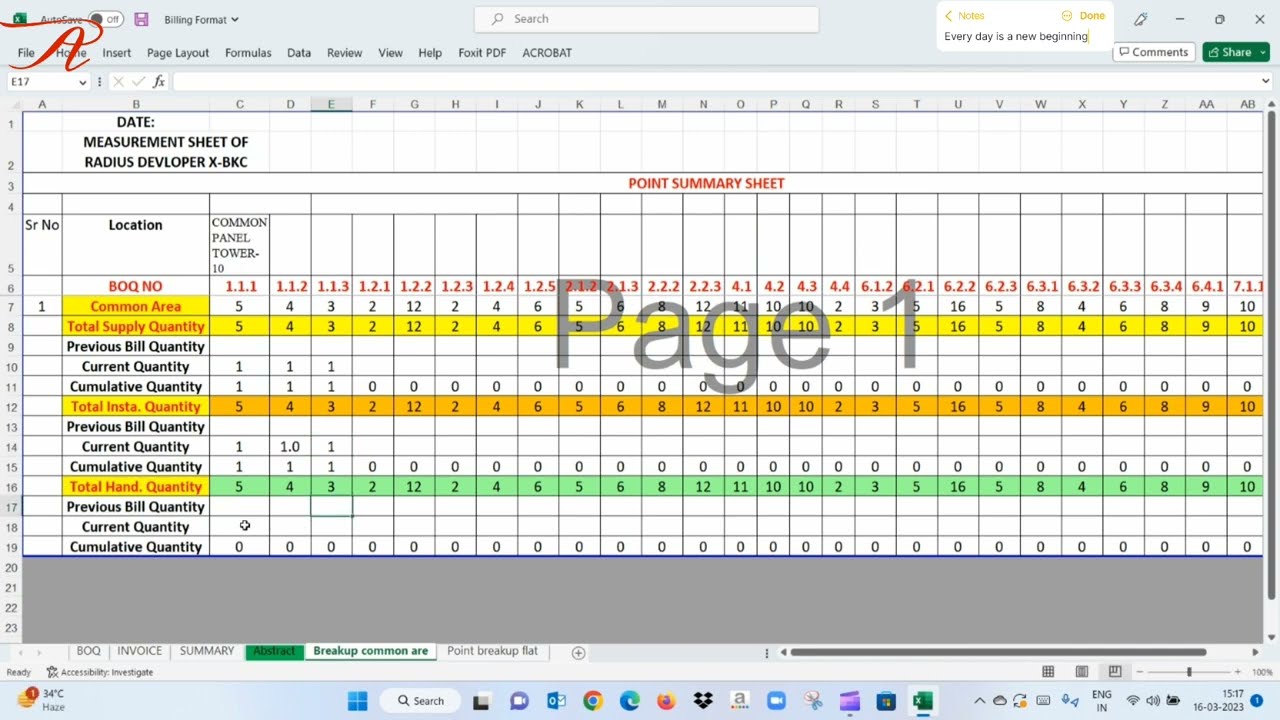Open the SUMMARY sheet tab

207,651
